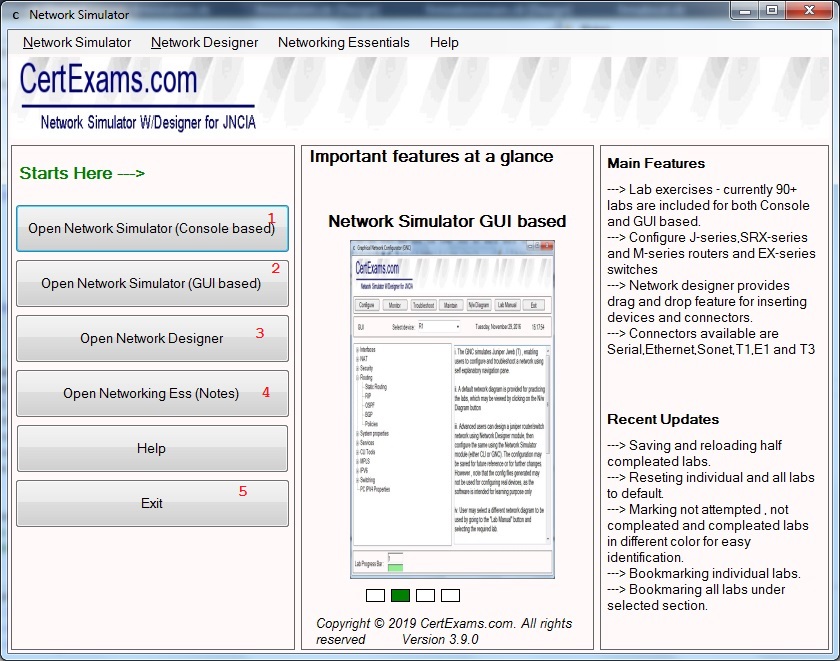Open Network Simulator (Console based)
This screenshot has height=661, width=840.
coord(151,228)
